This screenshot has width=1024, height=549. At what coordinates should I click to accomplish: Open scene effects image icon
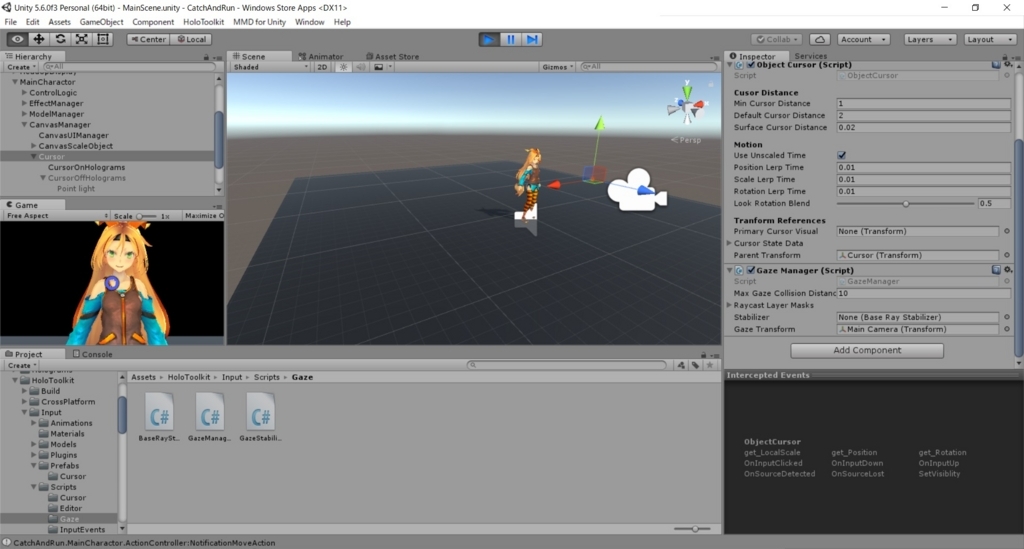click(x=378, y=67)
